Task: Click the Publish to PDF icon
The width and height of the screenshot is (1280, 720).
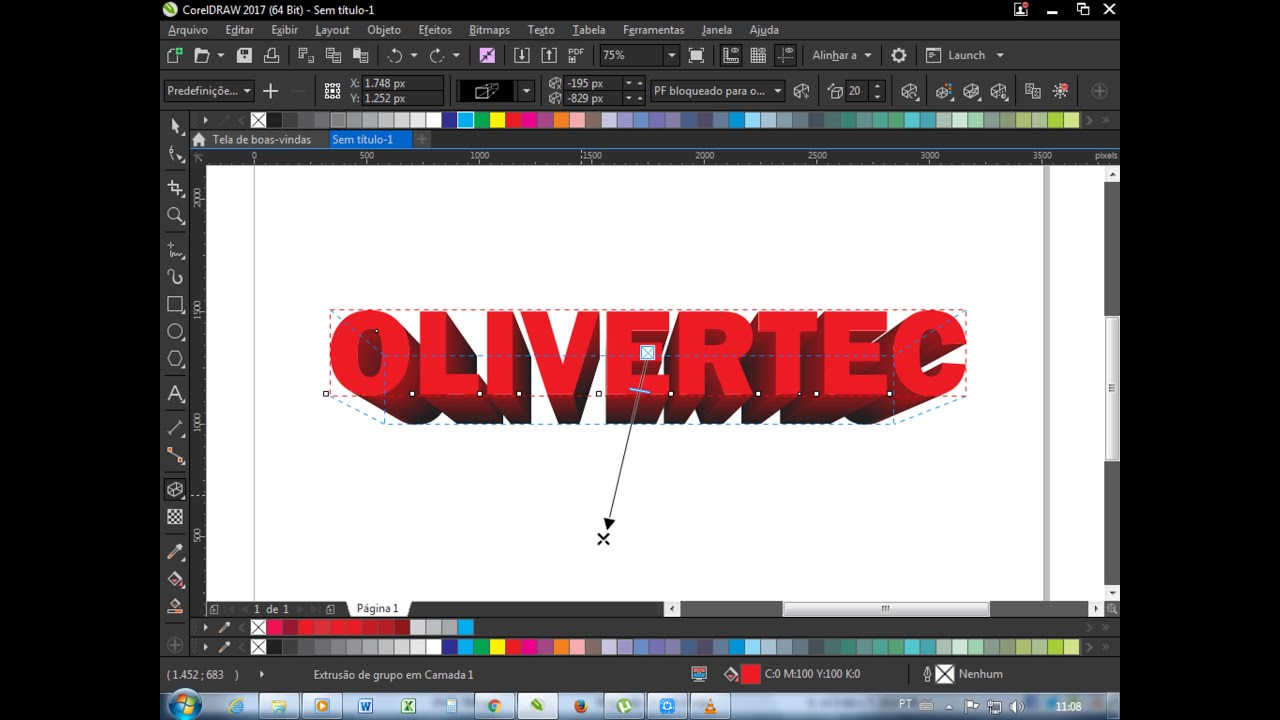Action: [x=576, y=56]
